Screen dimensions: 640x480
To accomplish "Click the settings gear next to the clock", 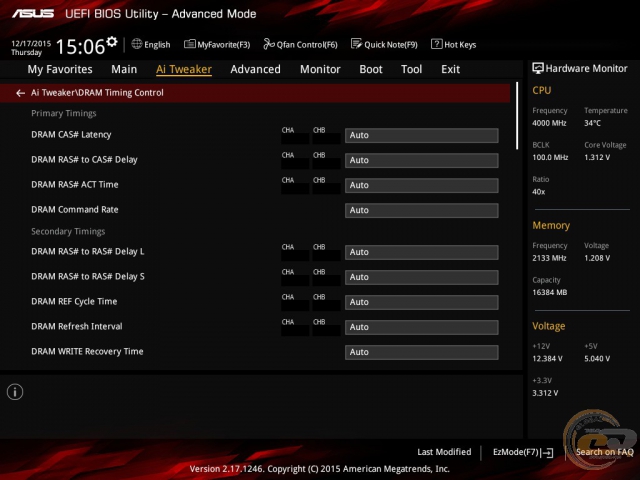I will pos(112,42).
